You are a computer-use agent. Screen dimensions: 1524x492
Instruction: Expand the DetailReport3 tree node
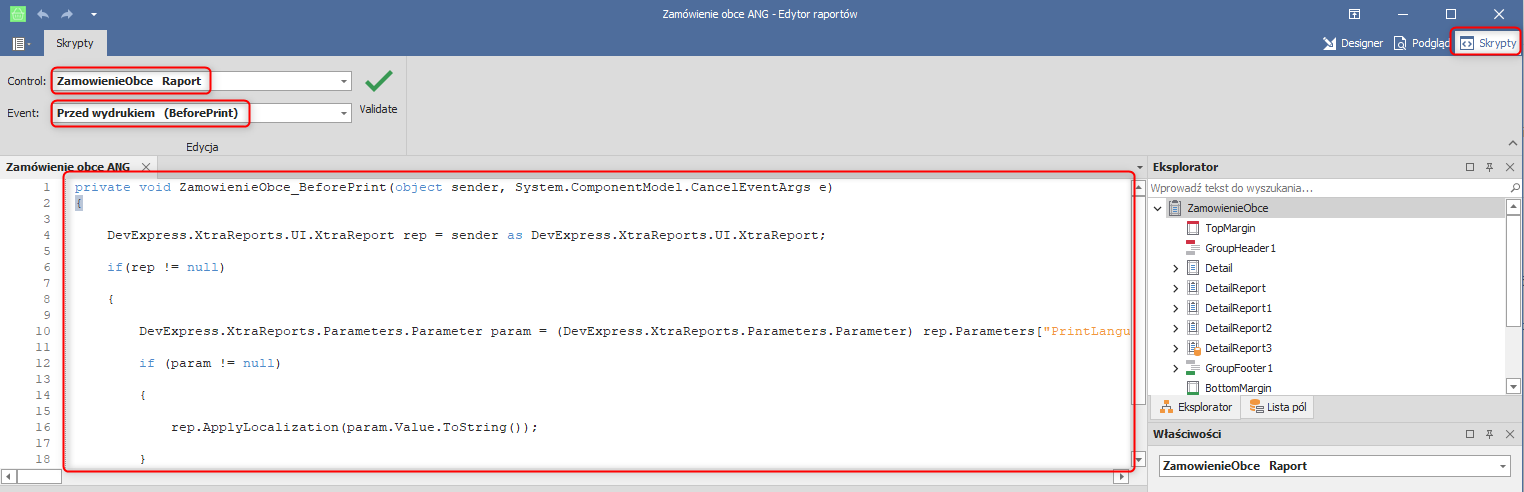point(1176,348)
